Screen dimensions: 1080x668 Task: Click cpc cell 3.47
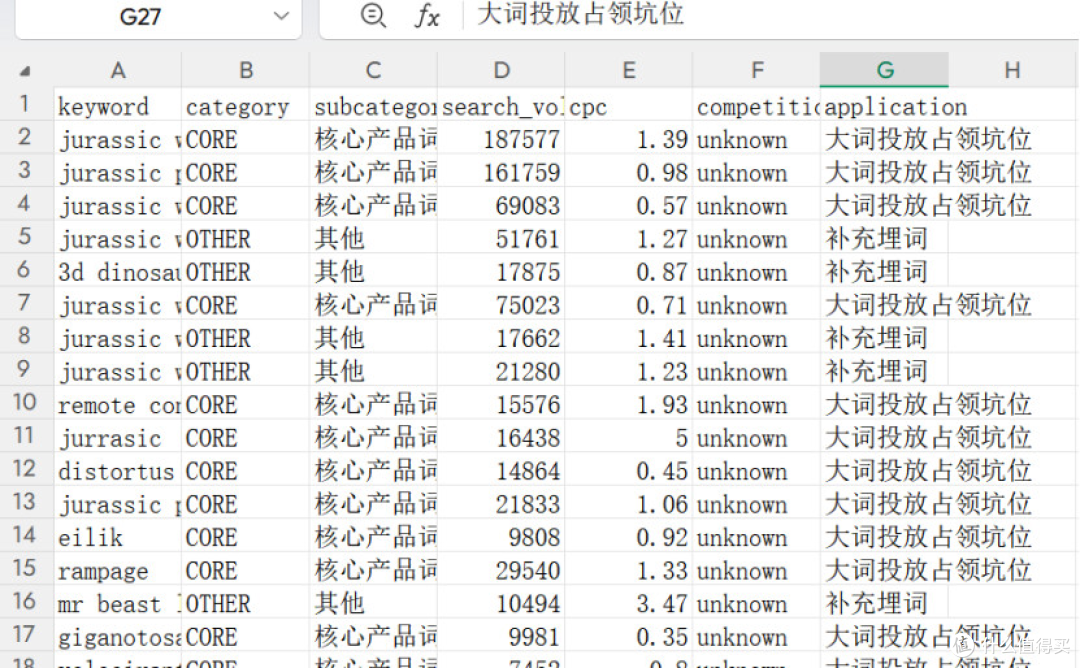[629, 603]
